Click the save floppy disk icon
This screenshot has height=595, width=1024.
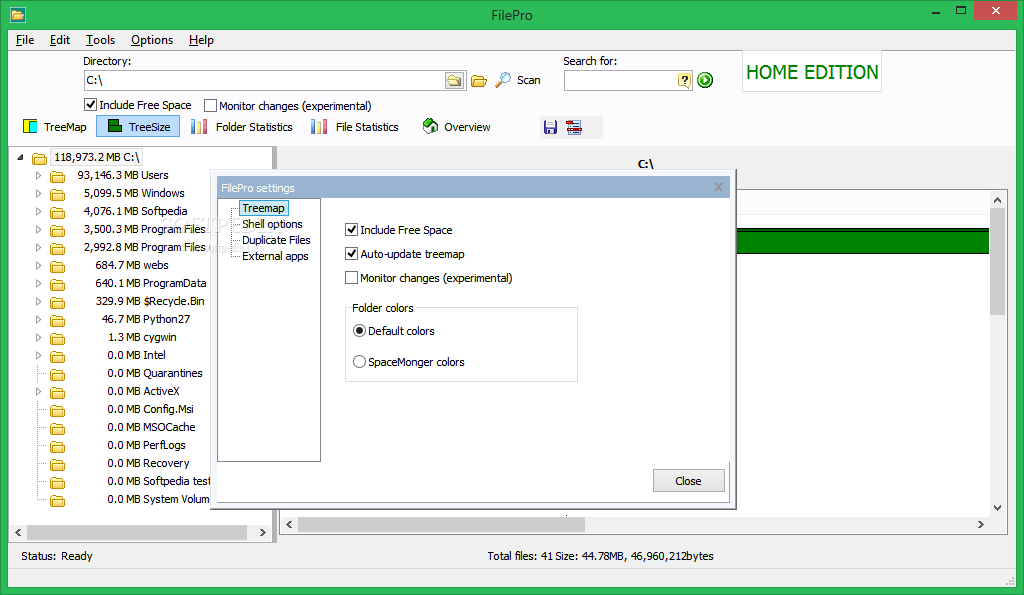coord(551,127)
